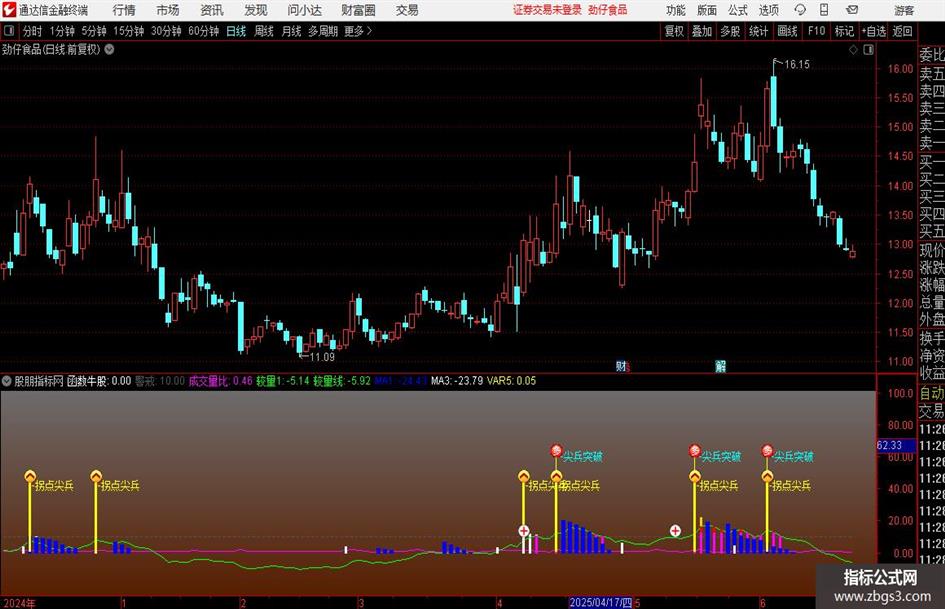Click the diamond icon at chart top right
The height and width of the screenshot is (609, 945).
tap(853, 50)
